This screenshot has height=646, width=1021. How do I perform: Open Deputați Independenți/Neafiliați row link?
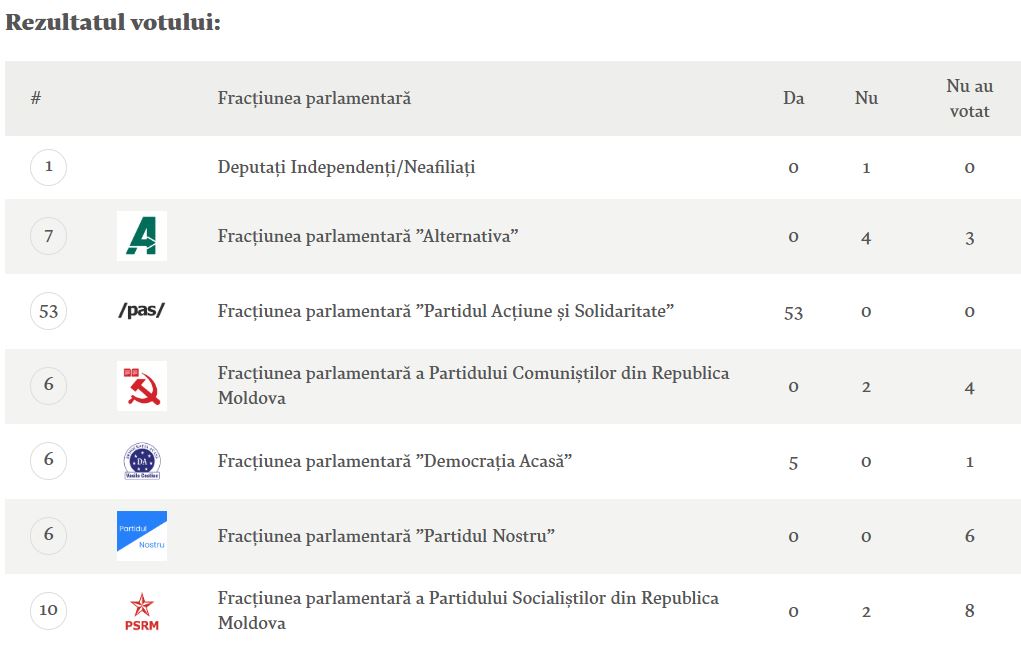[x=346, y=167]
